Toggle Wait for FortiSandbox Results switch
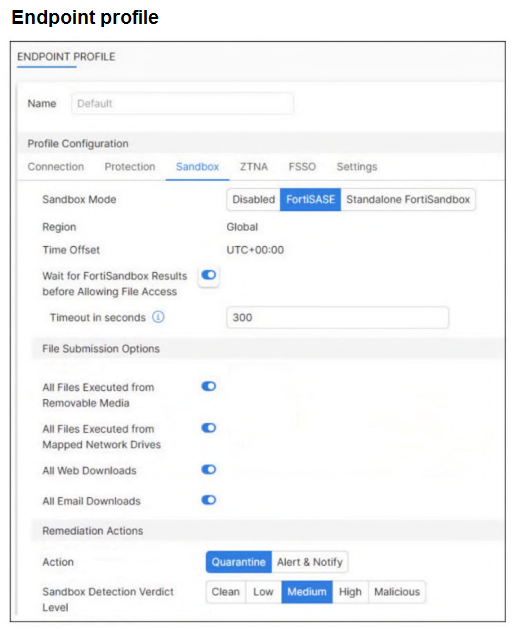515x629 pixels. [209, 275]
